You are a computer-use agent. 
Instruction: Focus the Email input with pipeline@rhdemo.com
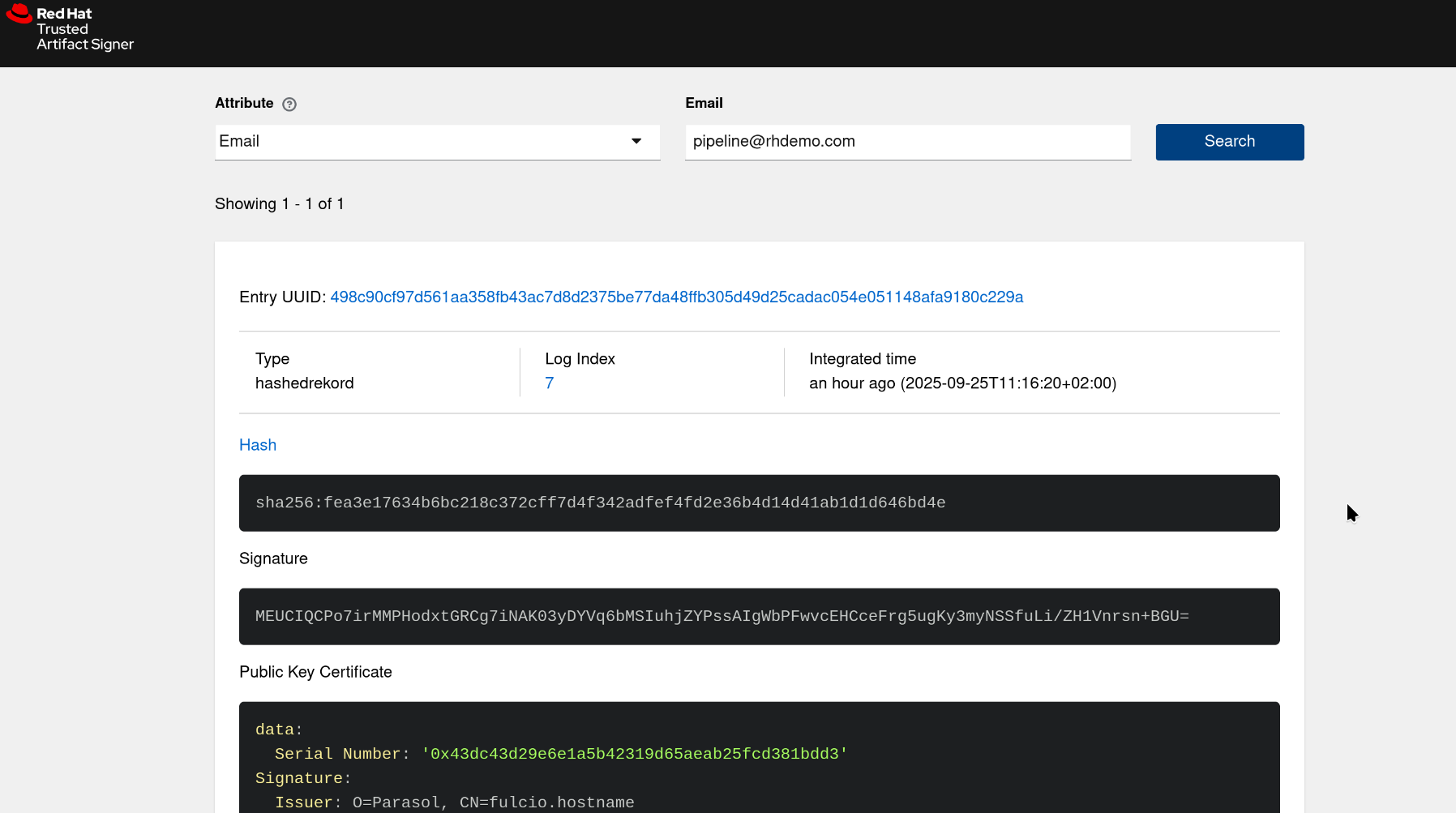click(907, 142)
